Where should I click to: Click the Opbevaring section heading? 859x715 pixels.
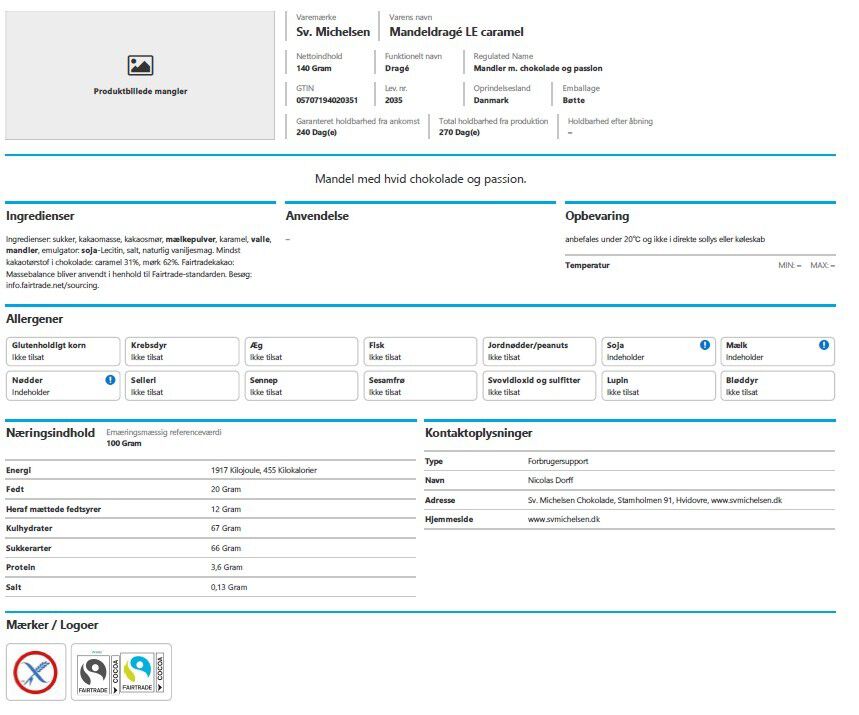tap(597, 216)
